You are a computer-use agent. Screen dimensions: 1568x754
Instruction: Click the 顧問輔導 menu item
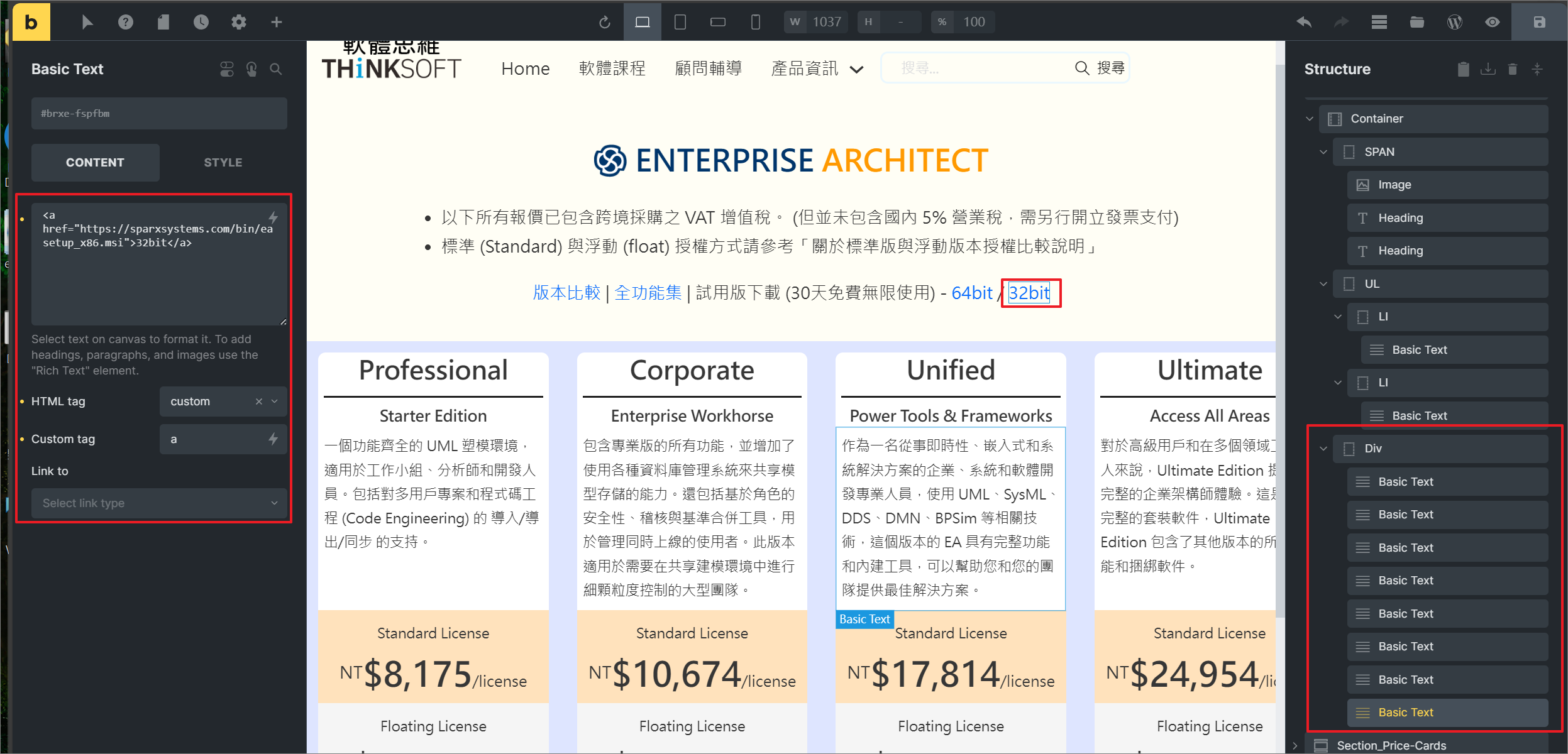[x=709, y=68]
